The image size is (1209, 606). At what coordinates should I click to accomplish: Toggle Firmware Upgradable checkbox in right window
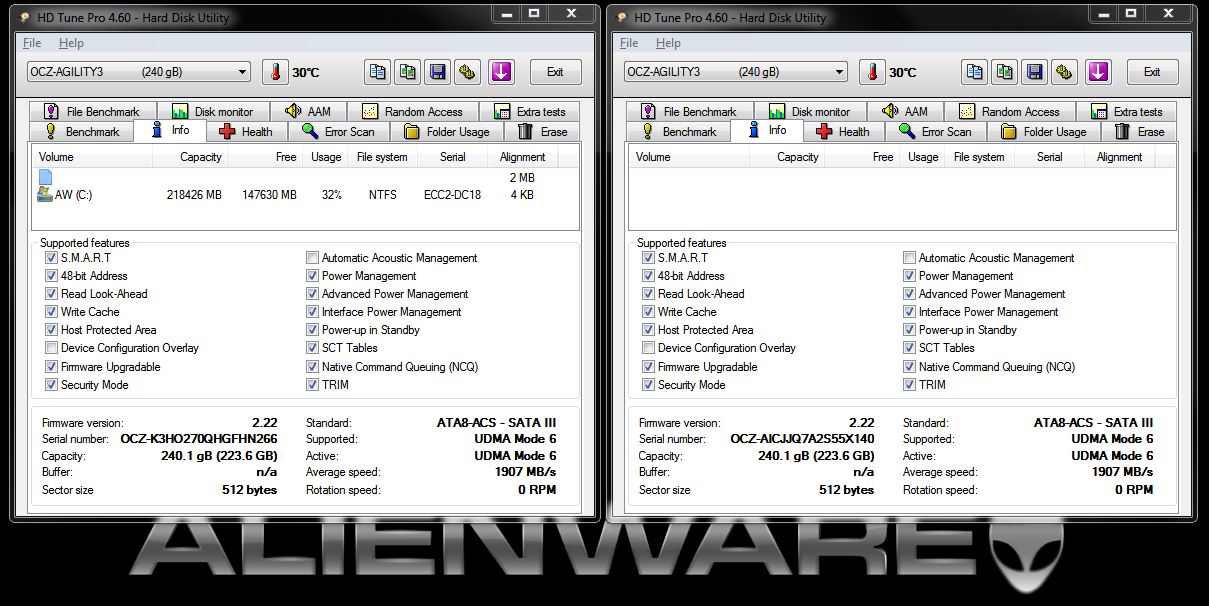pos(648,367)
